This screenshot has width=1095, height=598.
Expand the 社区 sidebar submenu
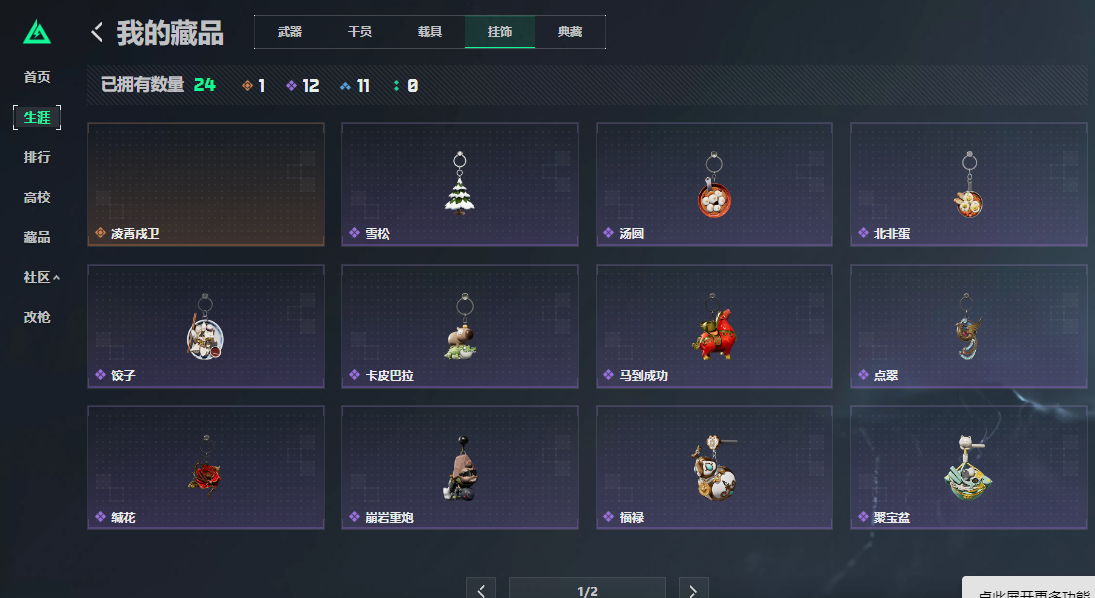tap(41, 277)
